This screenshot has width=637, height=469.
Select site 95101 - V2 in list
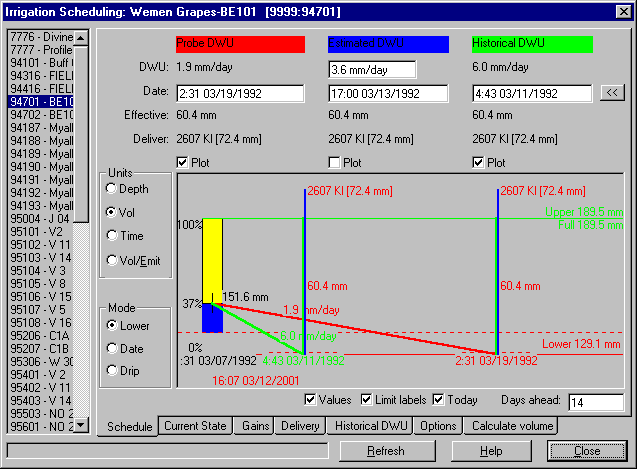41,232
